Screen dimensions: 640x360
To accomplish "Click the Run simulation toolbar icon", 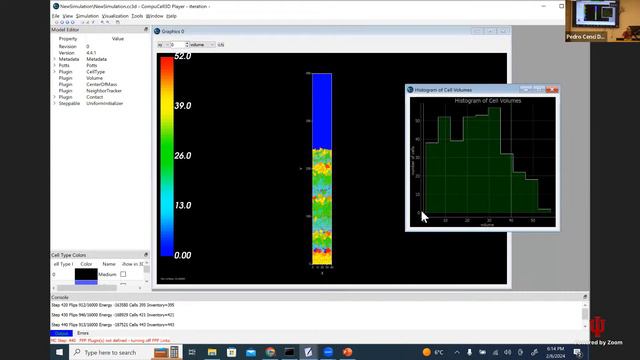I will 57,22.
